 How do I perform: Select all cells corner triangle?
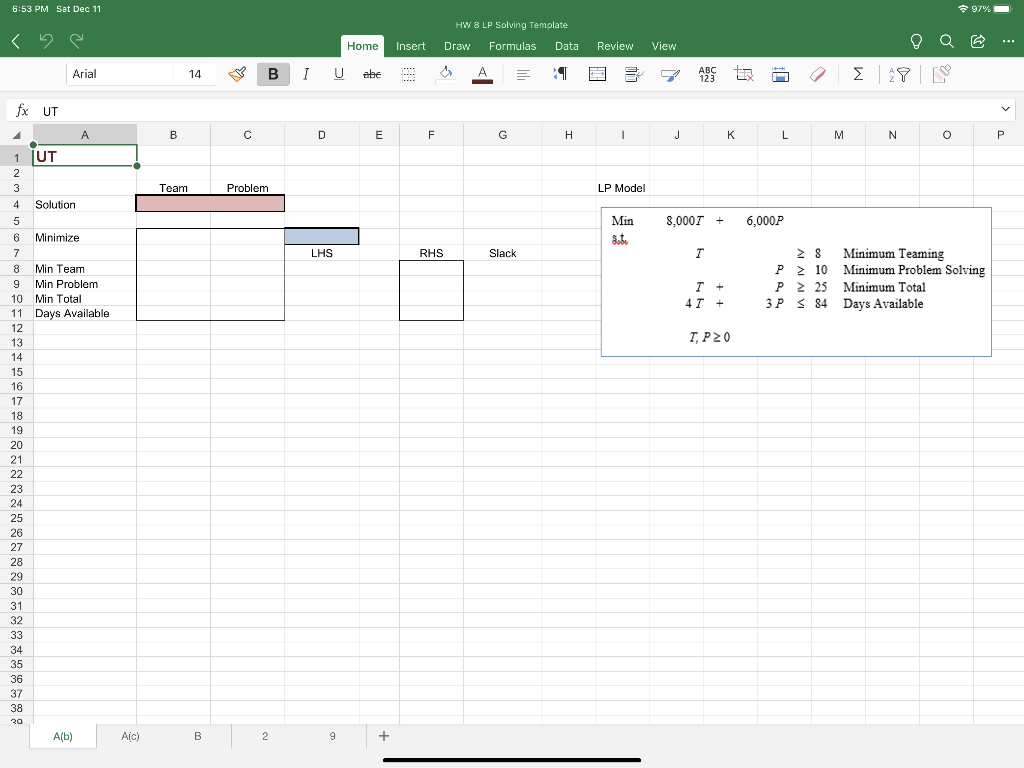[x=16, y=135]
